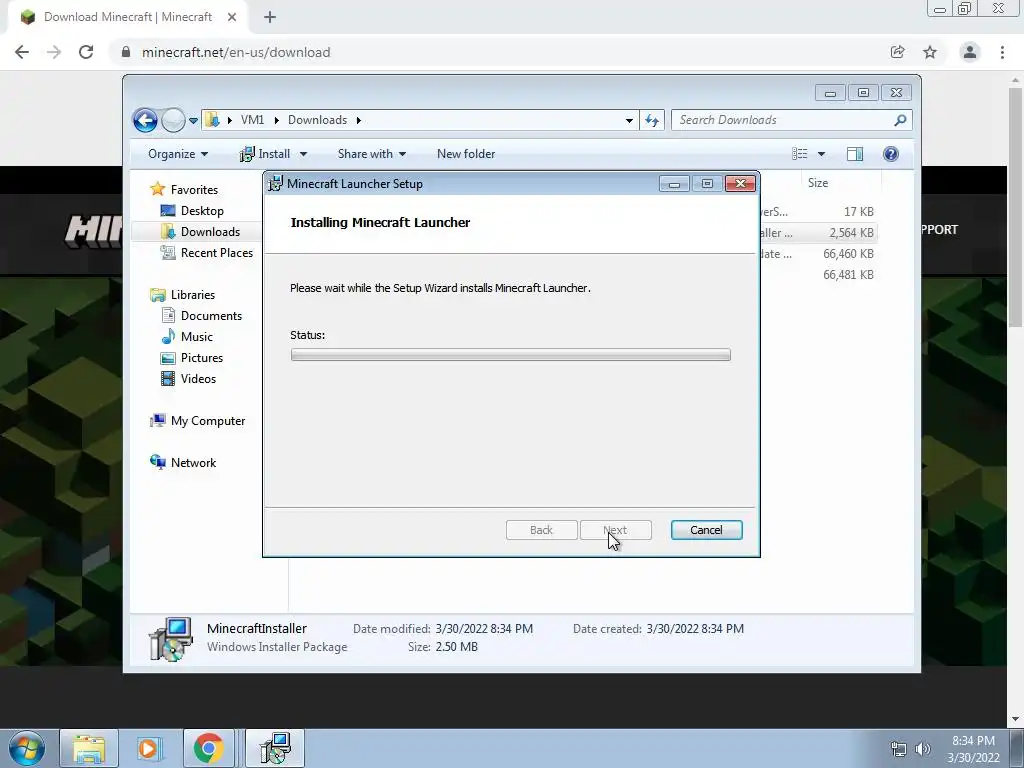Select the Download Minecraft browser tab
Image resolution: width=1024 pixels, height=768 pixels.
click(x=128, y=18)
